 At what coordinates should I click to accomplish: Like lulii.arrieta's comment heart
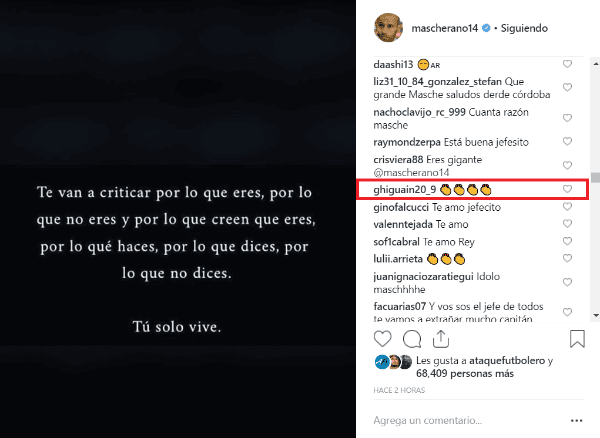pos(567,258)
